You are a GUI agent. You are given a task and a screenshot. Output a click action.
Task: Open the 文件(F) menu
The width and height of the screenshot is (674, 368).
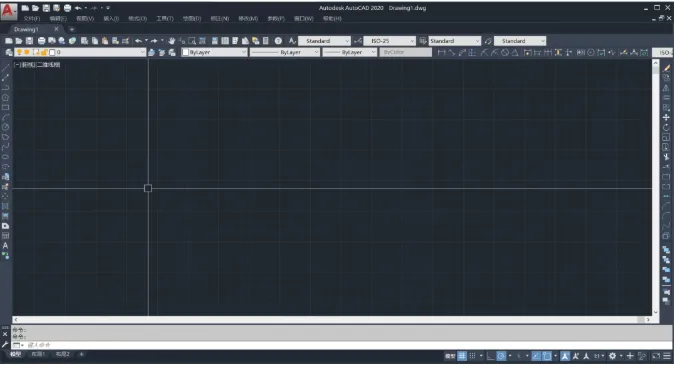(x=32, y=18)
